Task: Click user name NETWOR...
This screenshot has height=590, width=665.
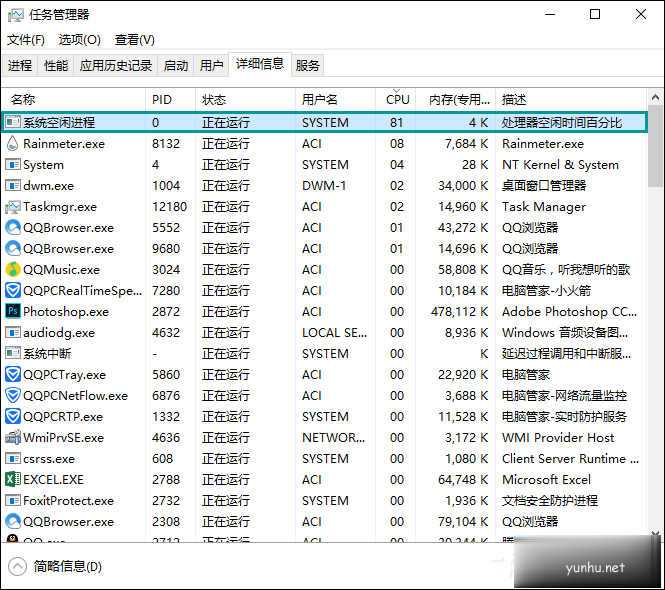Action: pyautogui.click(x=333, y=438)
